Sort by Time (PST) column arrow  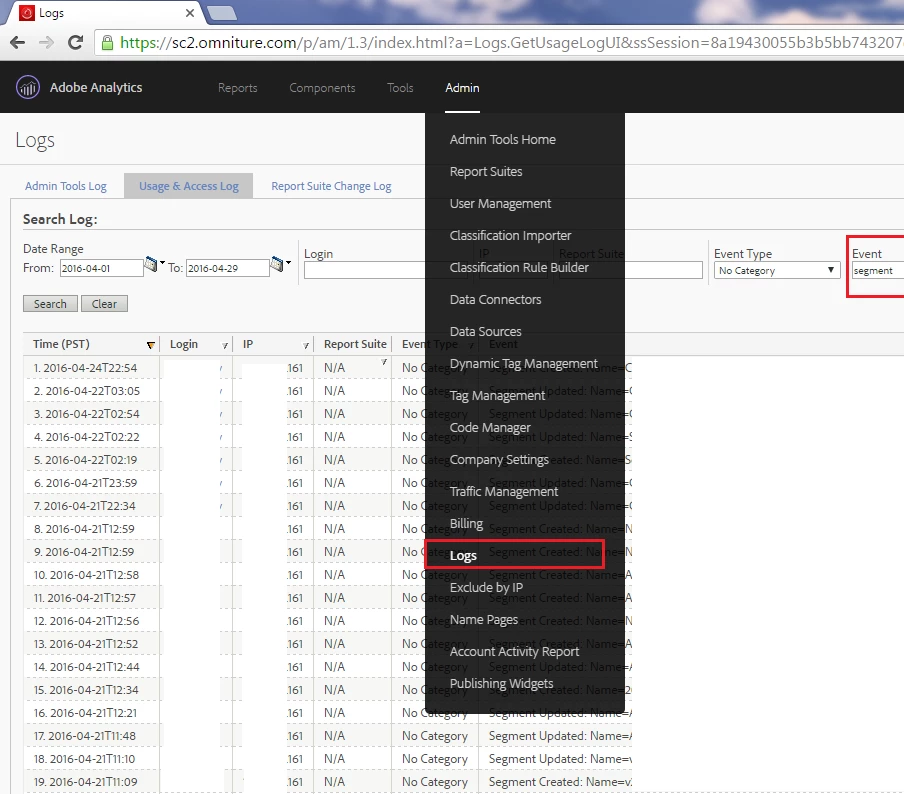[x=150, y=345]
